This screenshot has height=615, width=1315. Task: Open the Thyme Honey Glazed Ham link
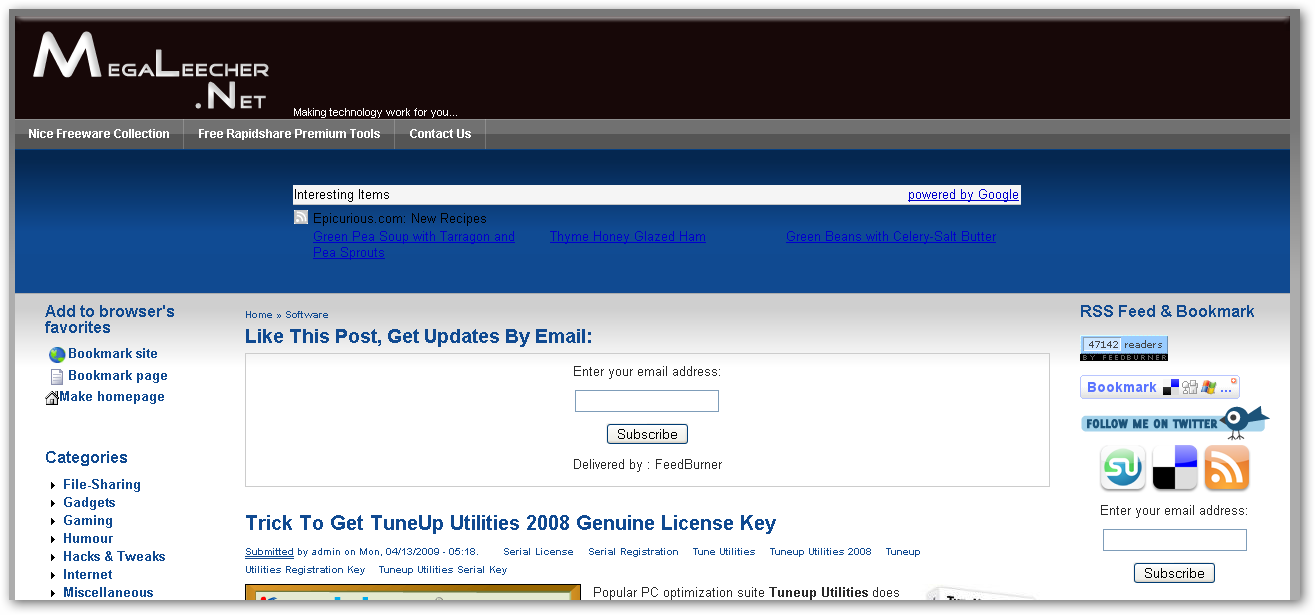[x=627, y=237]
